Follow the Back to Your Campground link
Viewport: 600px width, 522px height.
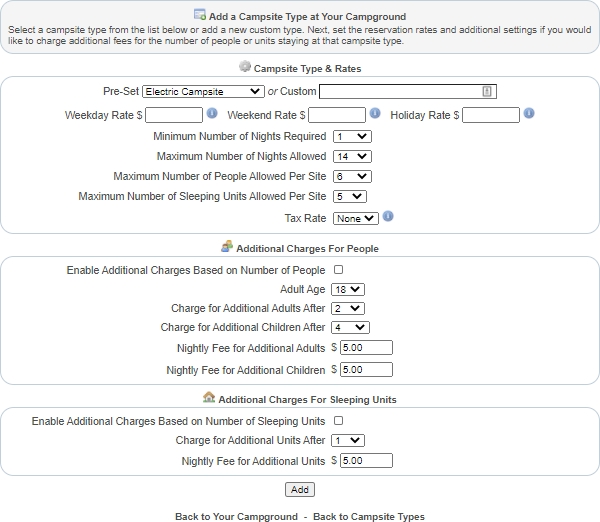point(235,517)
